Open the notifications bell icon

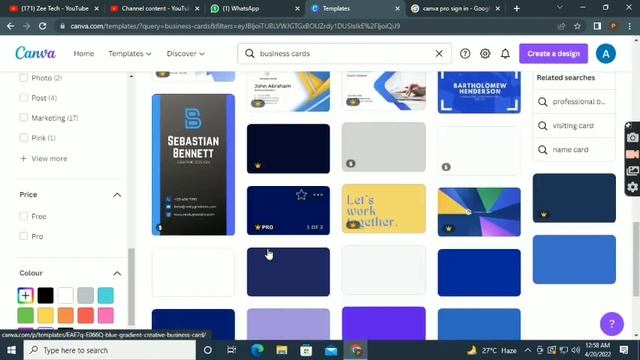pyautogui.click(x=505, y=53)
